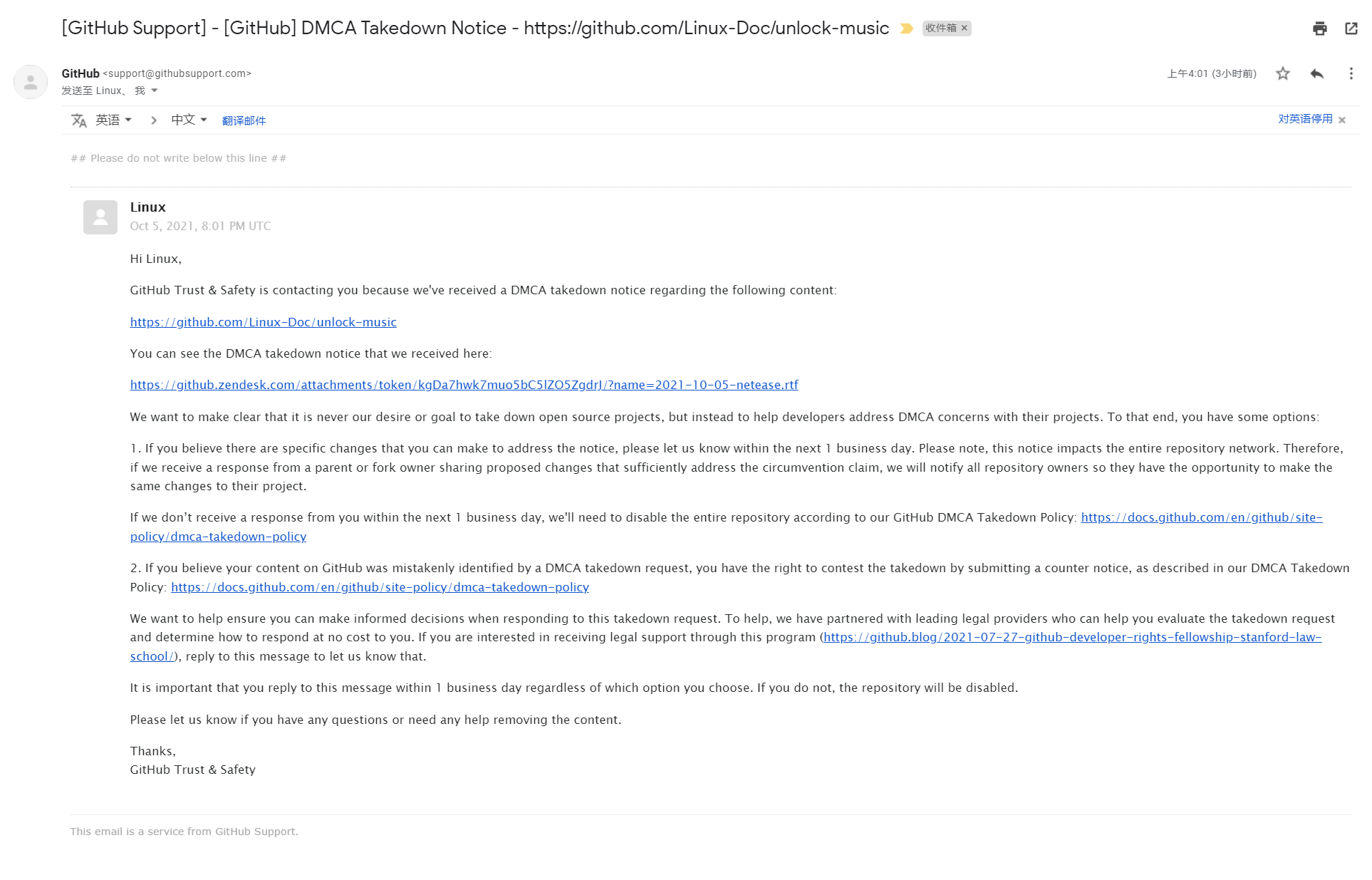Open the 英语 source language dropdown
Screen dimensions: 1372x880
pos(114,120)
